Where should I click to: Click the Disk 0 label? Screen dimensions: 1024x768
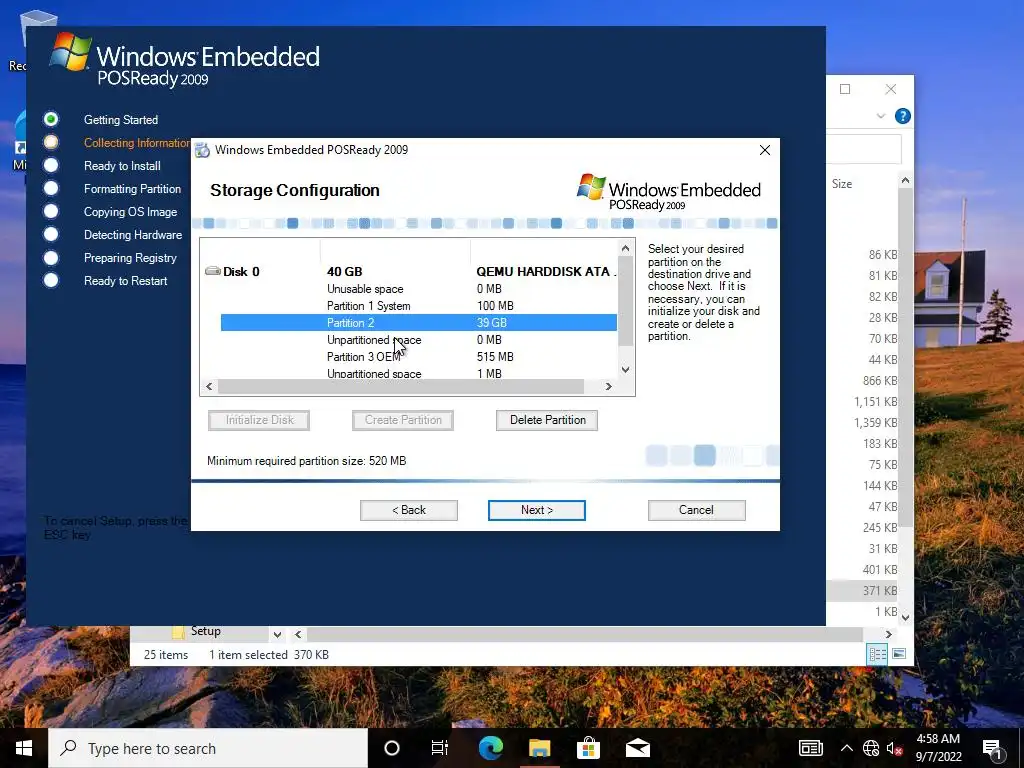click(241, 272)
